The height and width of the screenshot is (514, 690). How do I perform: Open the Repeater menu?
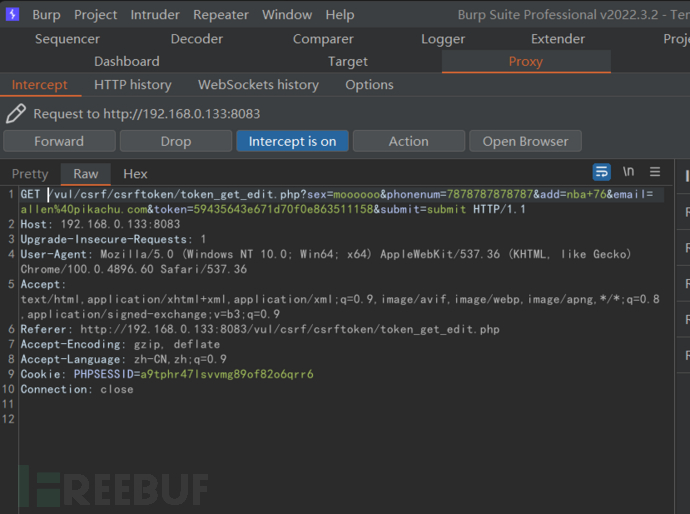coord(221,15)
